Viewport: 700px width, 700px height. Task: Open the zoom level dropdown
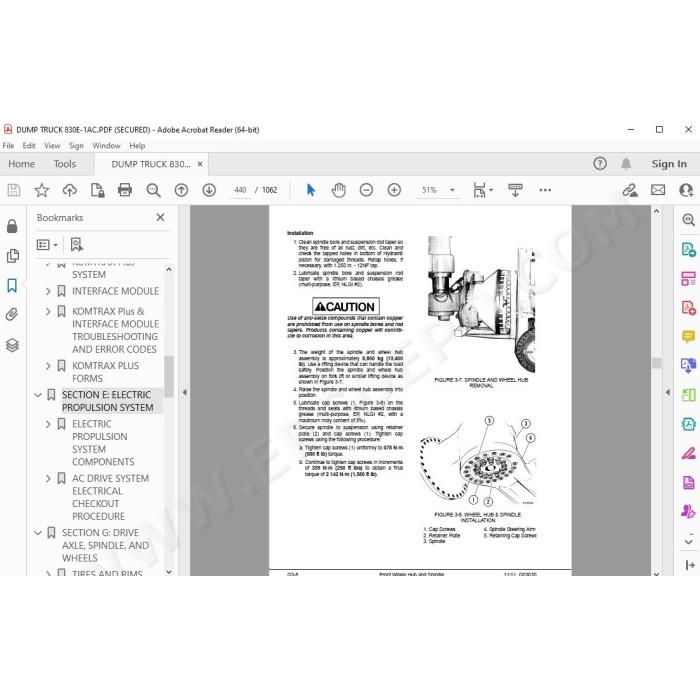(x=452, y=190)
